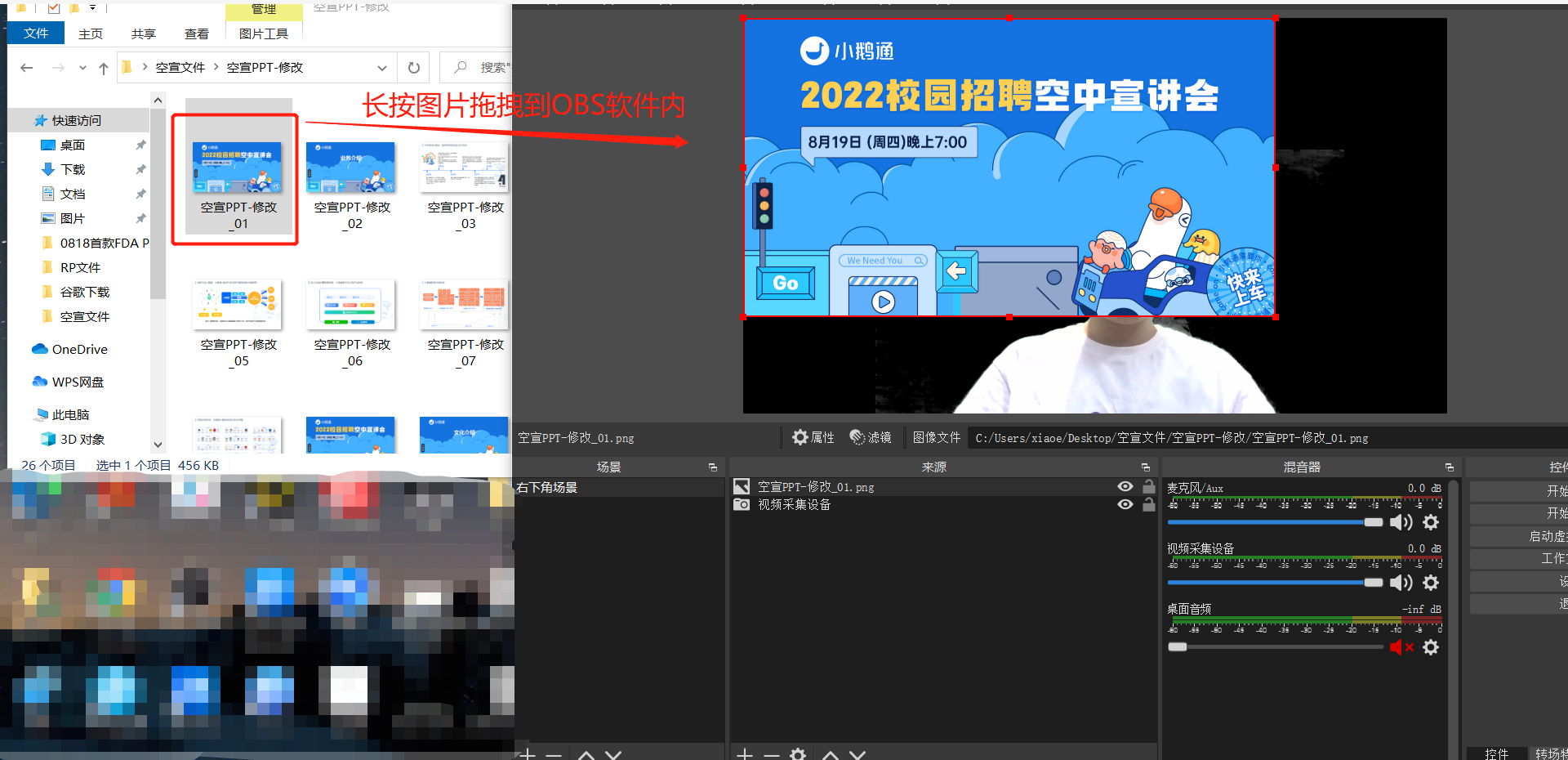Viewport: 1568px width, 760px height.
Task: Refresh the Explorer folder view
Action: tap(414, 68)
